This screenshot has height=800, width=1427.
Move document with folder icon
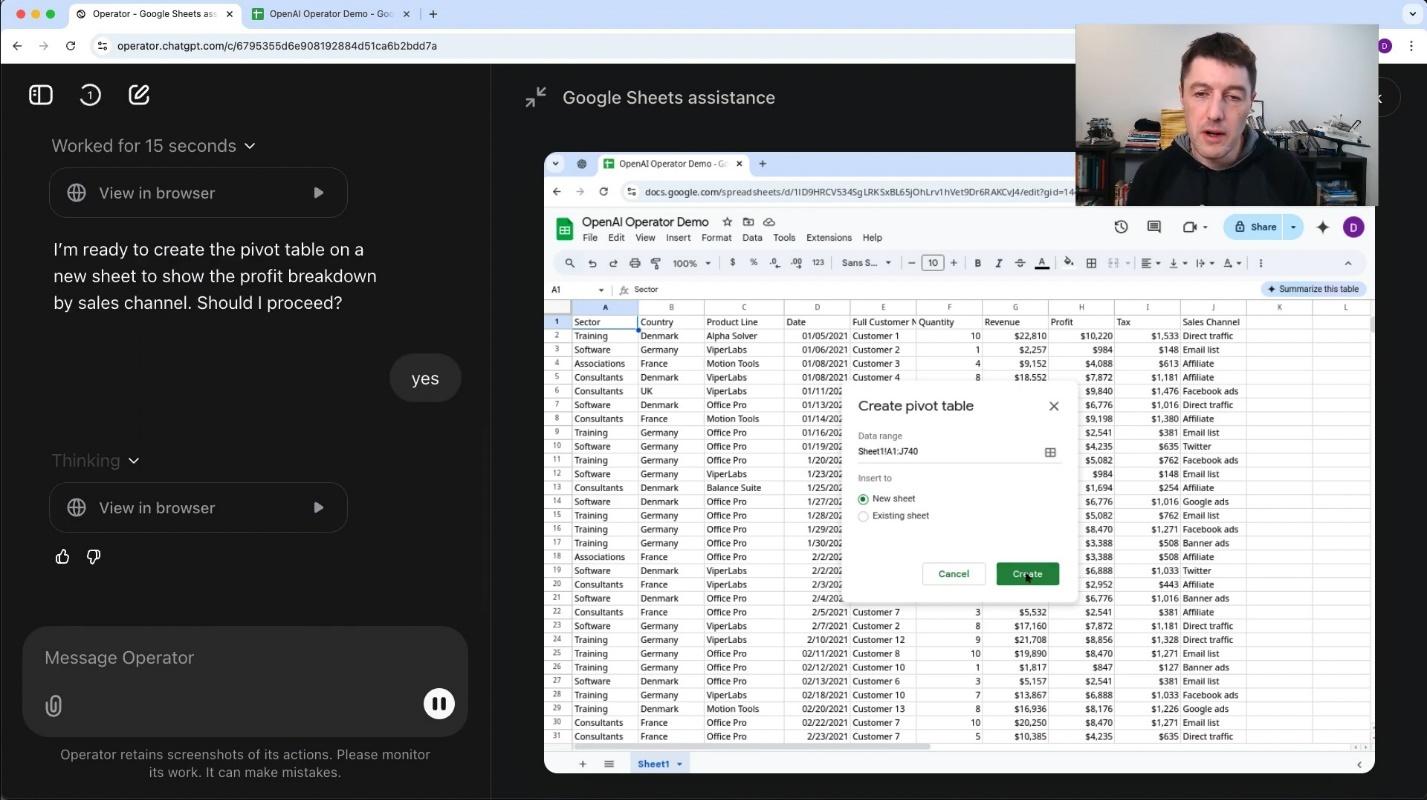click(748, 222)
